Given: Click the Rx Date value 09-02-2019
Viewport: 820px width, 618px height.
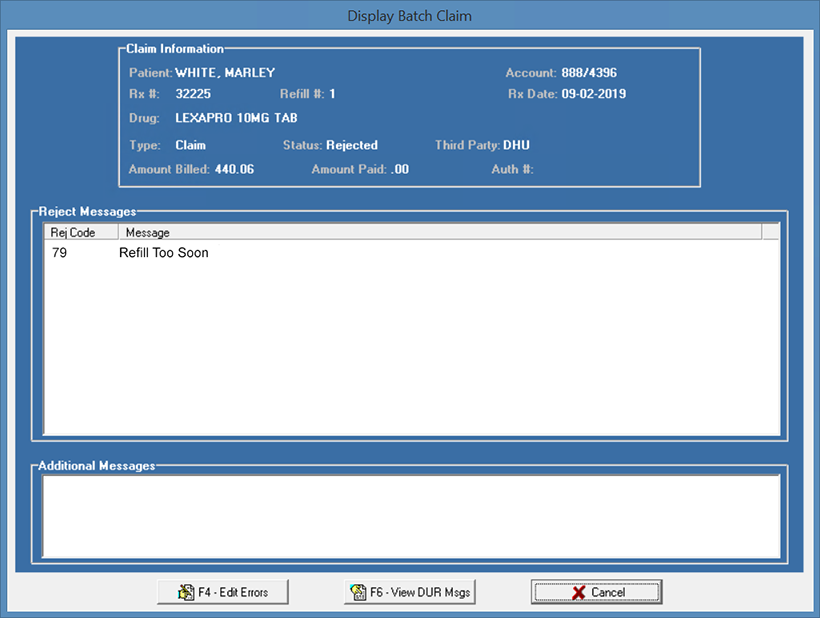Looking at the screenshot, I should pos(594,94).
